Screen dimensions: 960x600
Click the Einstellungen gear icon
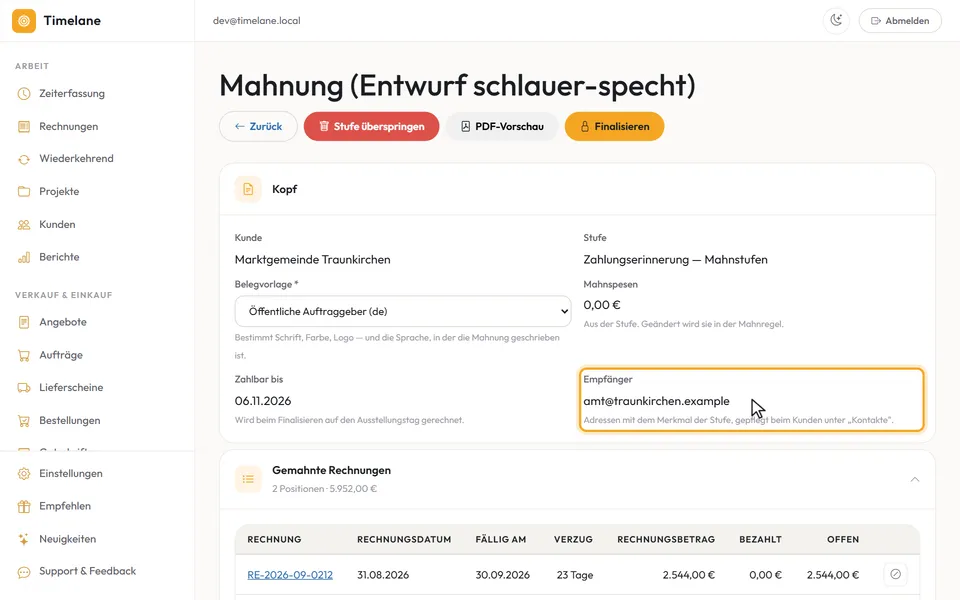click(24, 474)
